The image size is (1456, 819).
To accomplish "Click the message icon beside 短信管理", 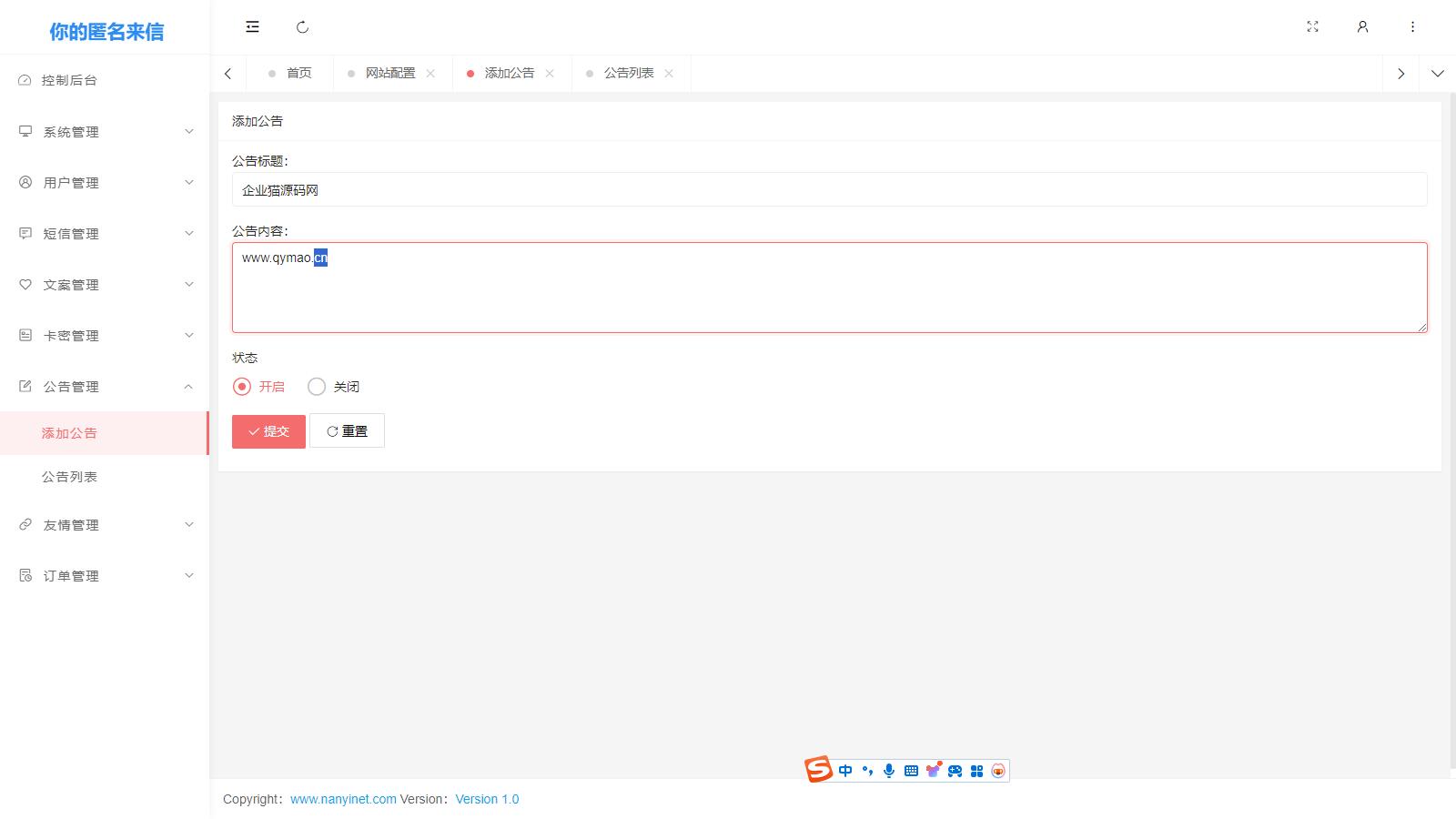I will pos(25,233).
